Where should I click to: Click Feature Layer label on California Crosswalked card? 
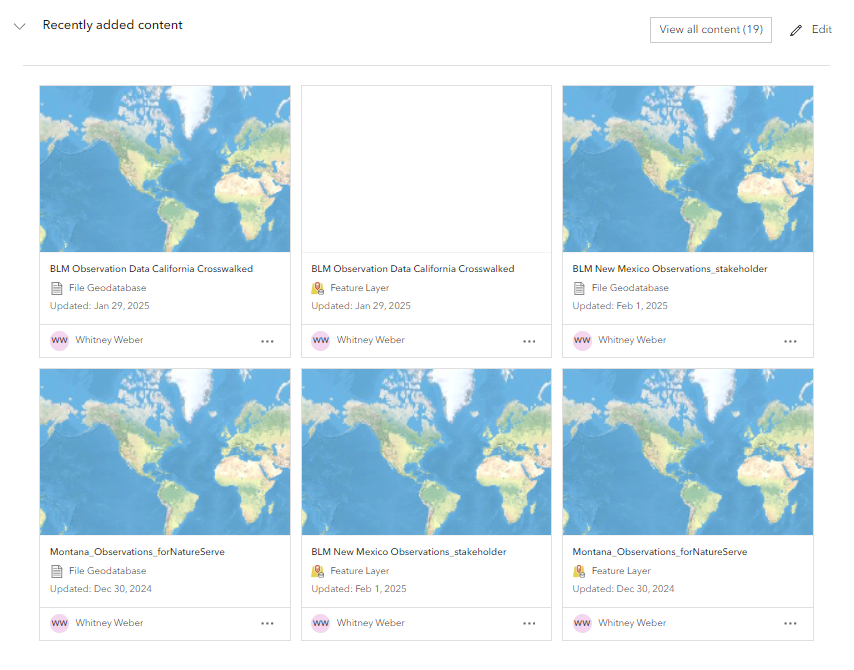[x=359, y=288]
